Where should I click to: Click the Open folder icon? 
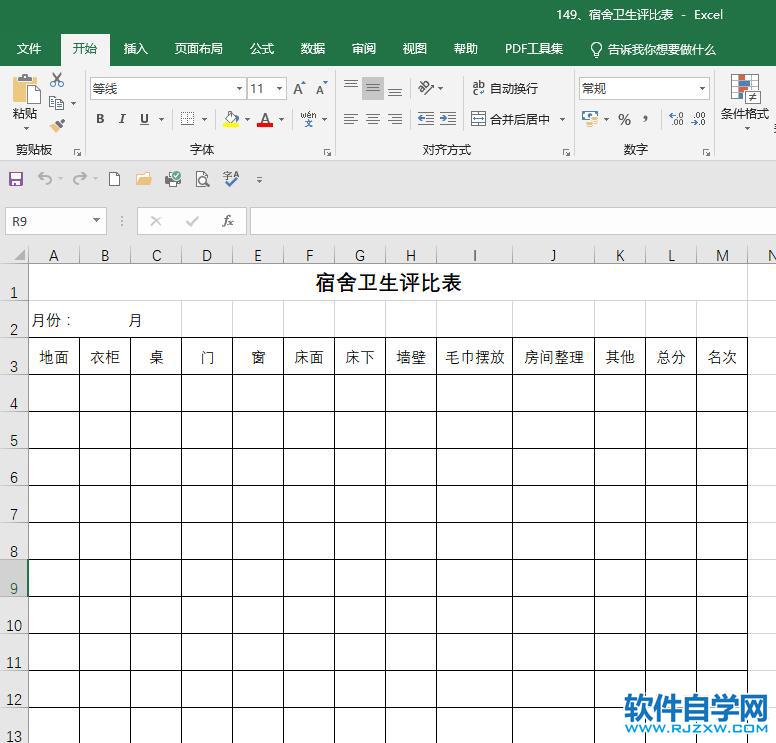pyautogui.click(x=144, y=179)
